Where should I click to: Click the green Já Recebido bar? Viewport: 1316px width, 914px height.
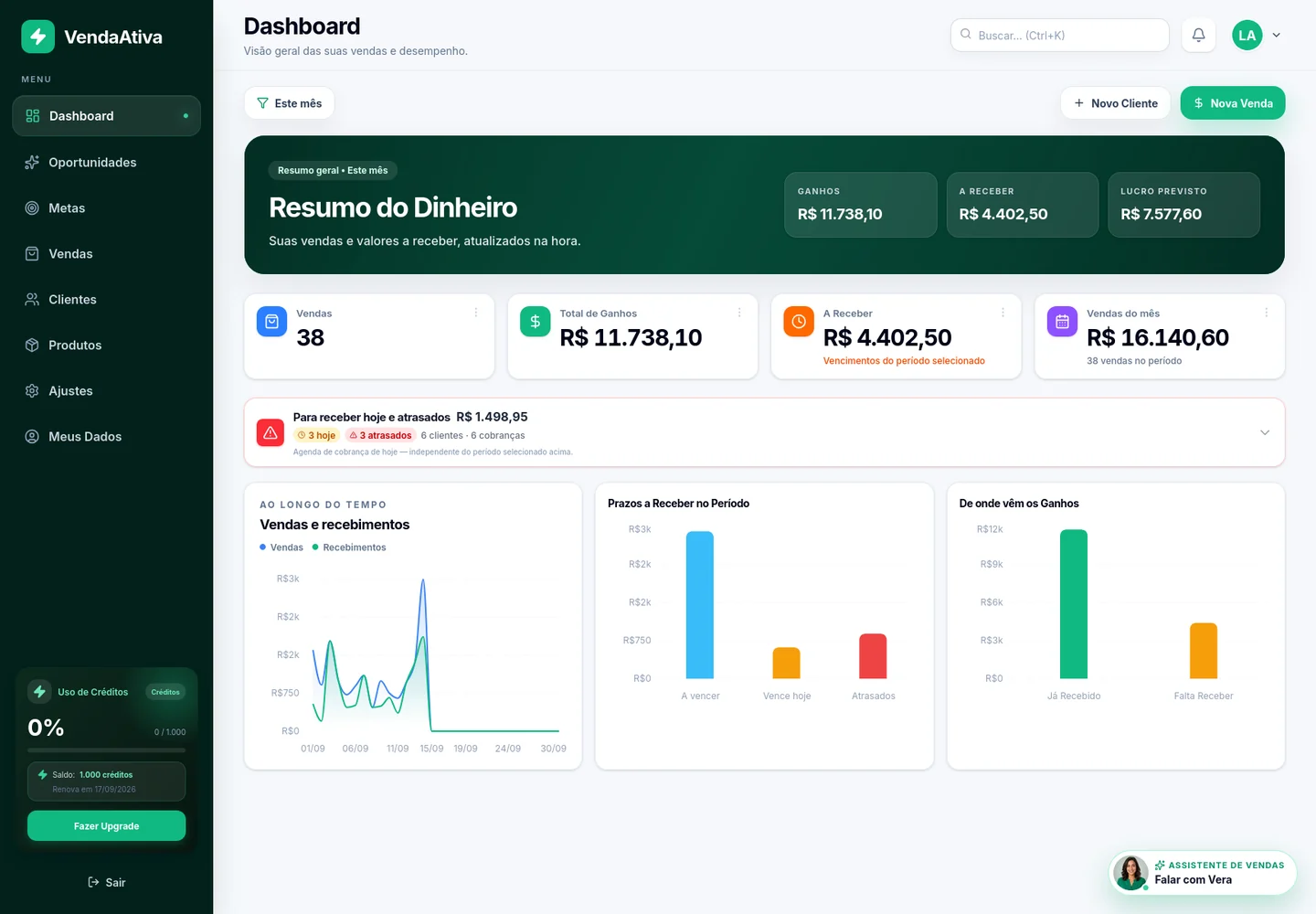[1074, 604]
